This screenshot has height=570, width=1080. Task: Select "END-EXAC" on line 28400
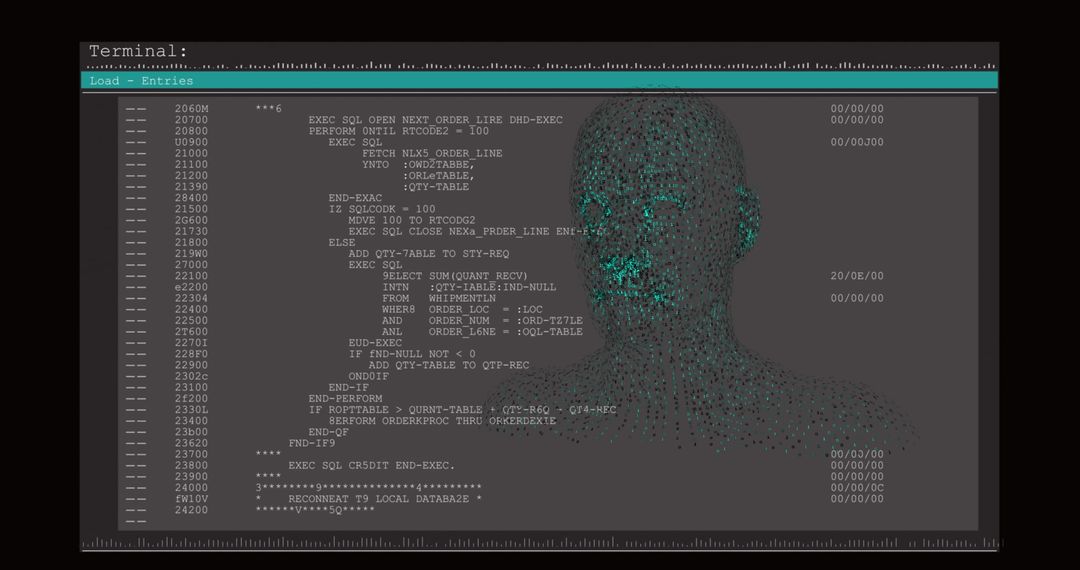[x=355, y=198]
